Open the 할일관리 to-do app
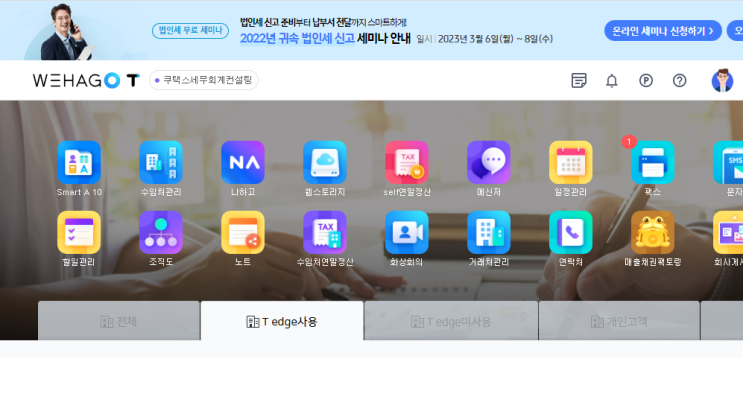 [x=79, y=233]
